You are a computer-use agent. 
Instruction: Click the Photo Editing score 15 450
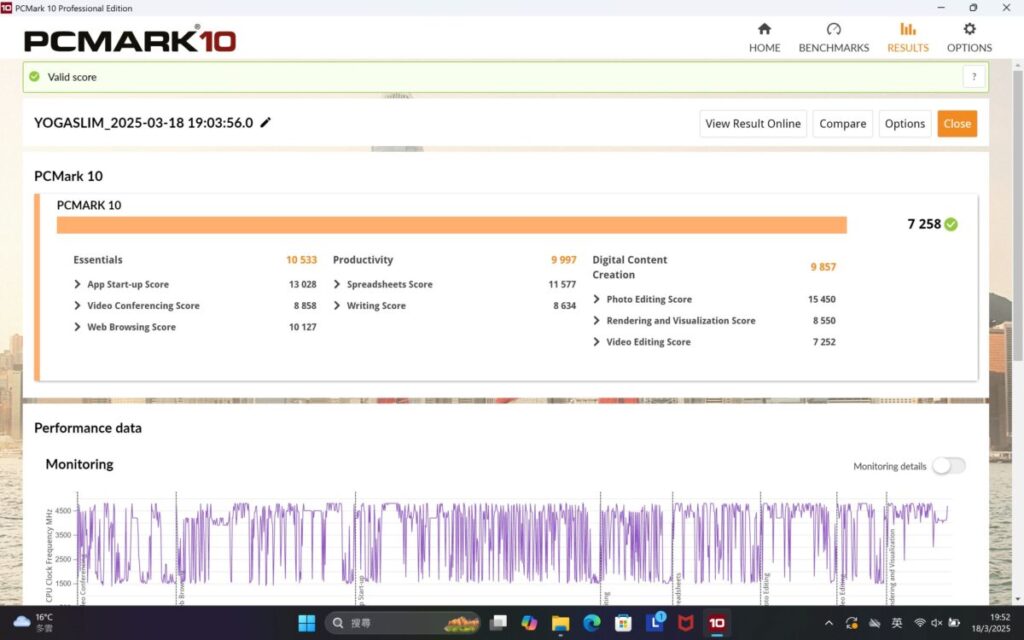pyautogui.click(x=822, y=299)
